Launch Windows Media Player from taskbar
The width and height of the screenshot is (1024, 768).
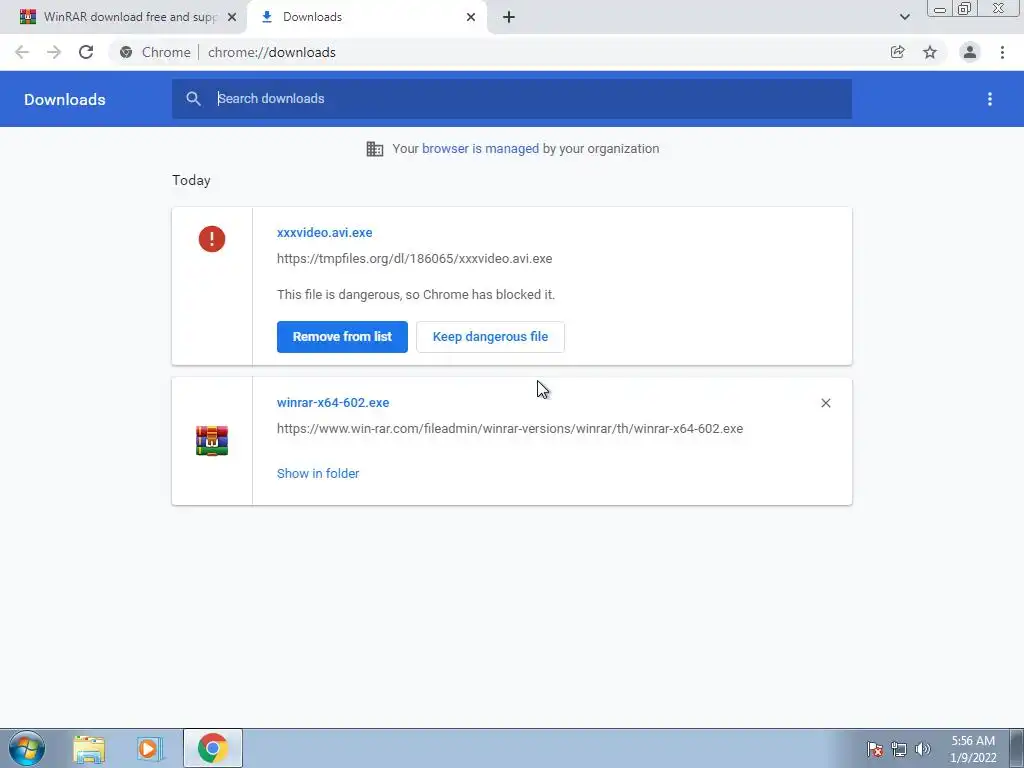tap(150, 749)
